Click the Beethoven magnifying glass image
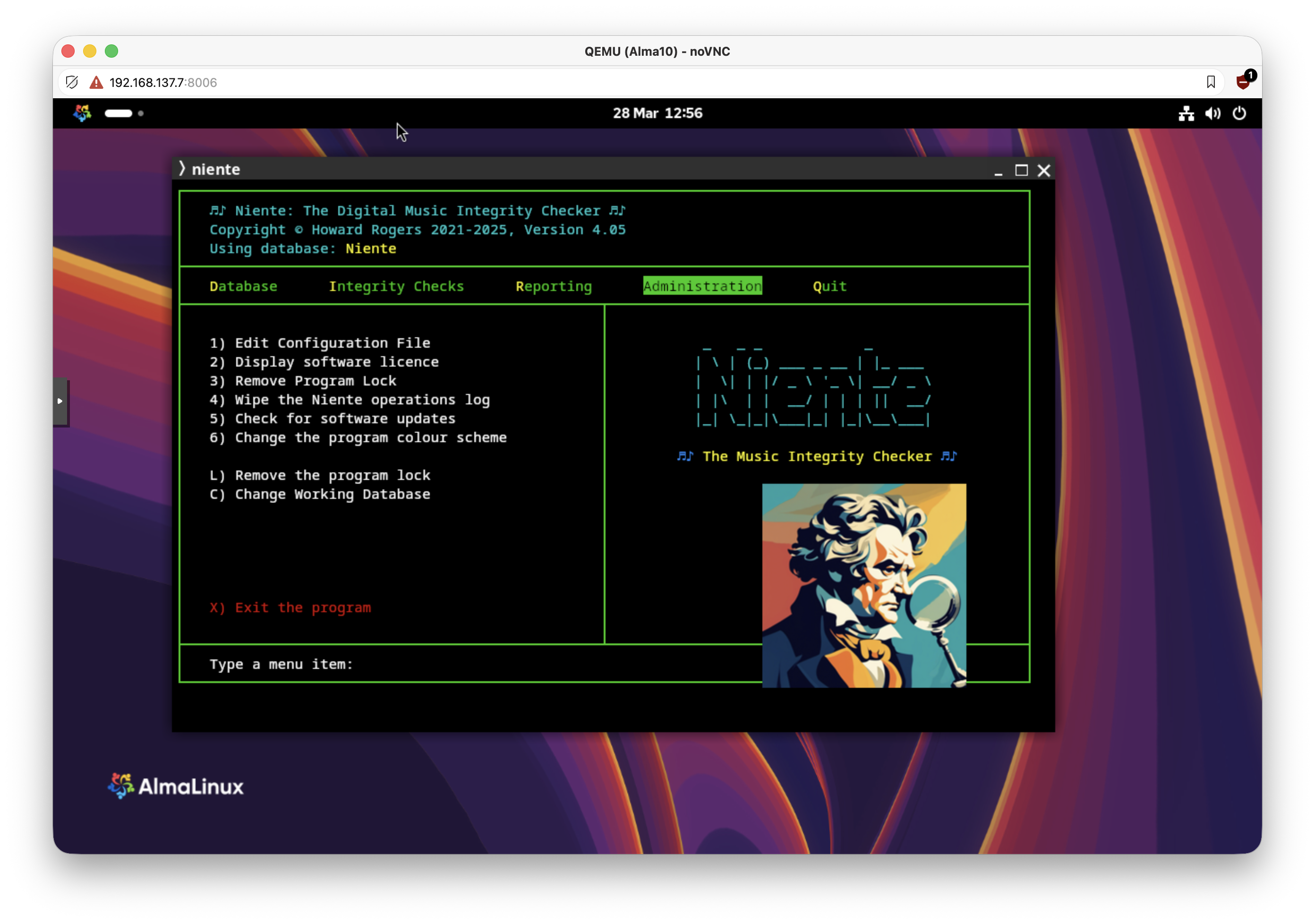Image resolution: width=1315 pixels, height=924 pixels. (x=864, y=585)
